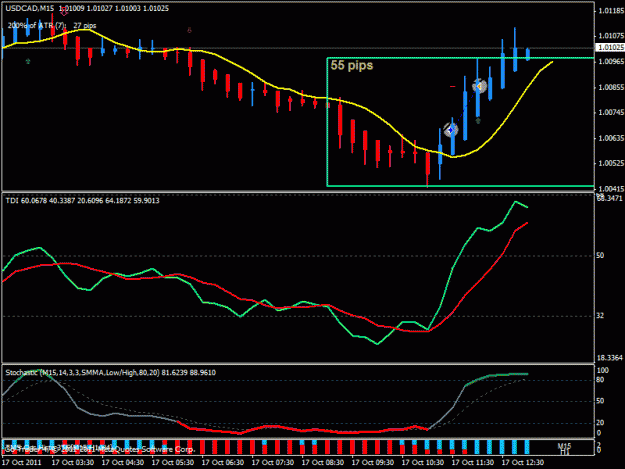This screenshot has height=469, width=625.
Task: Click the TDI level 50 axis label
Action: click(600, 255)
